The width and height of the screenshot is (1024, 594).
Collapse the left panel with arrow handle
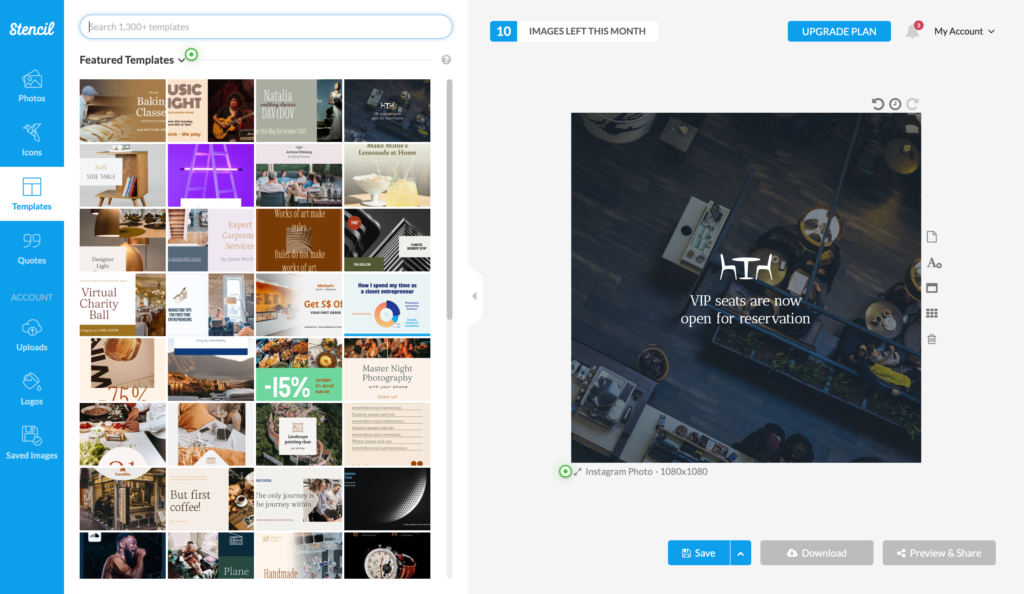tap(474, 296)
